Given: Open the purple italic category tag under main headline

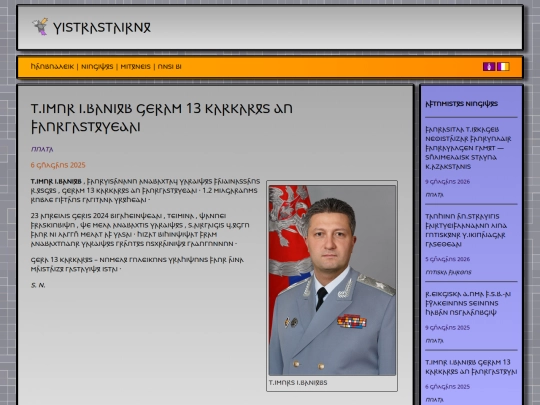Looking at the screenshot, I should tap(42, 149).
